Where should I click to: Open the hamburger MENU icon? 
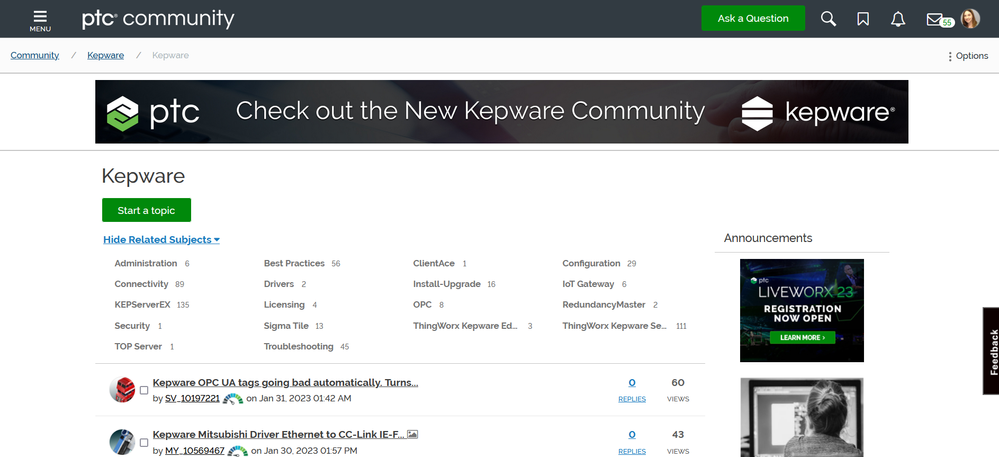click(x=40, y=20)
